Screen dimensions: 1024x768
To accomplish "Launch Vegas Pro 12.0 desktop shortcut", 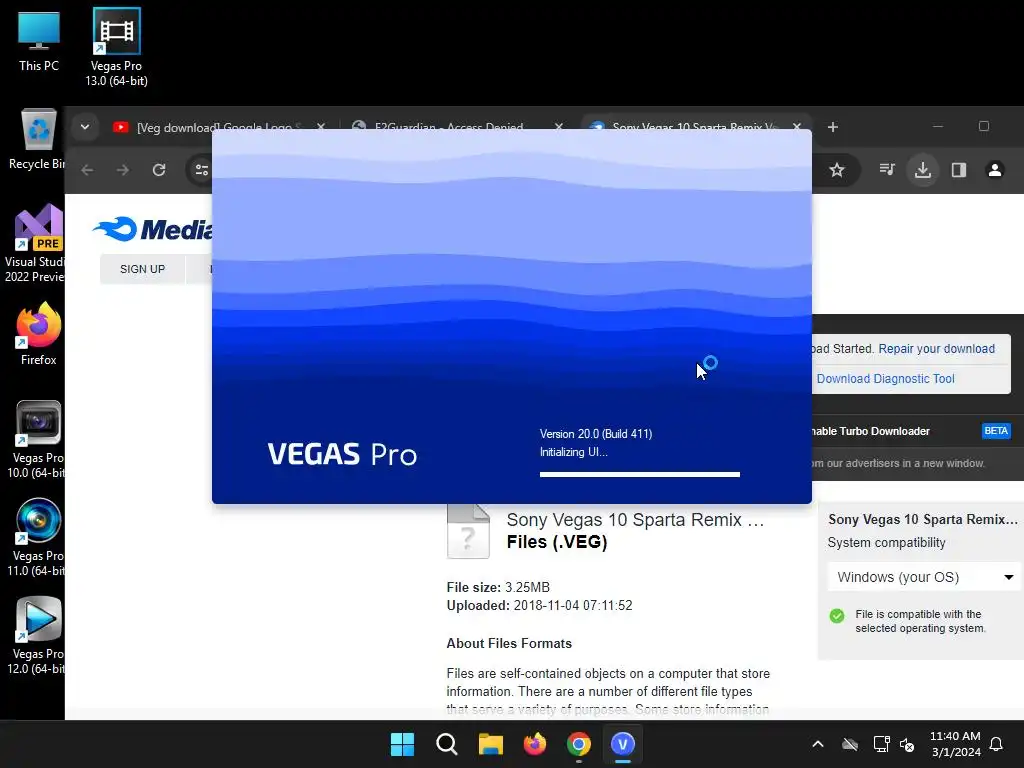I will (37, 635).
